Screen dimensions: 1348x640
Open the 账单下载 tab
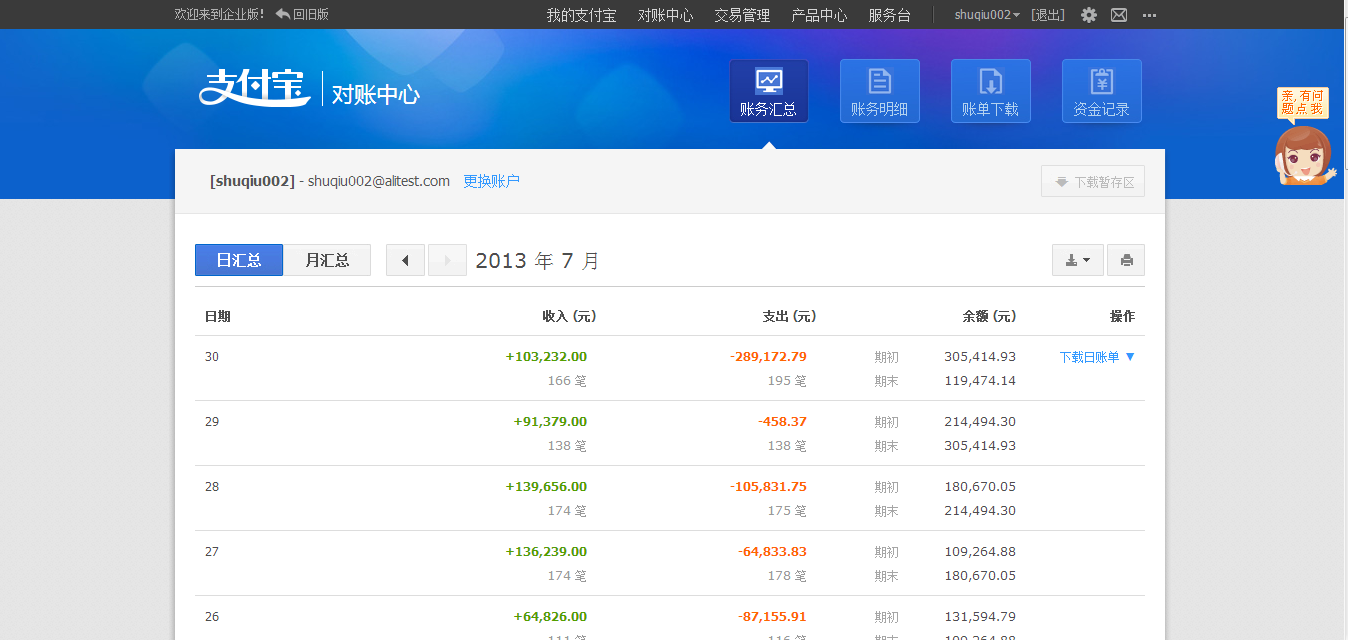991,91
